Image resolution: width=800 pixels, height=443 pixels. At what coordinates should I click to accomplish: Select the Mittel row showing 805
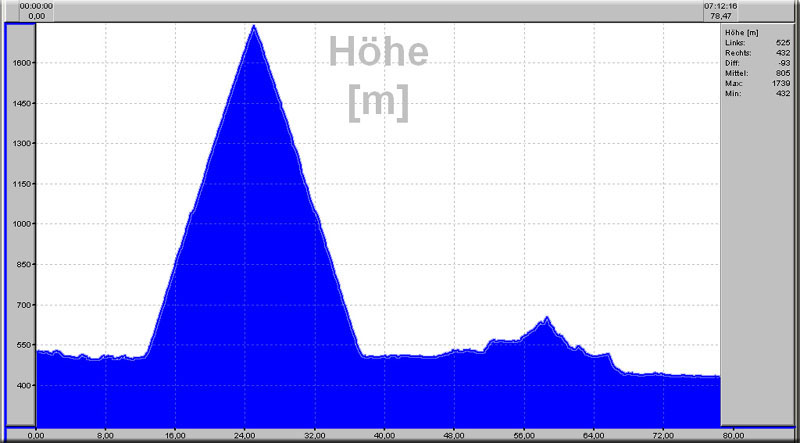[x=757, y=74]
